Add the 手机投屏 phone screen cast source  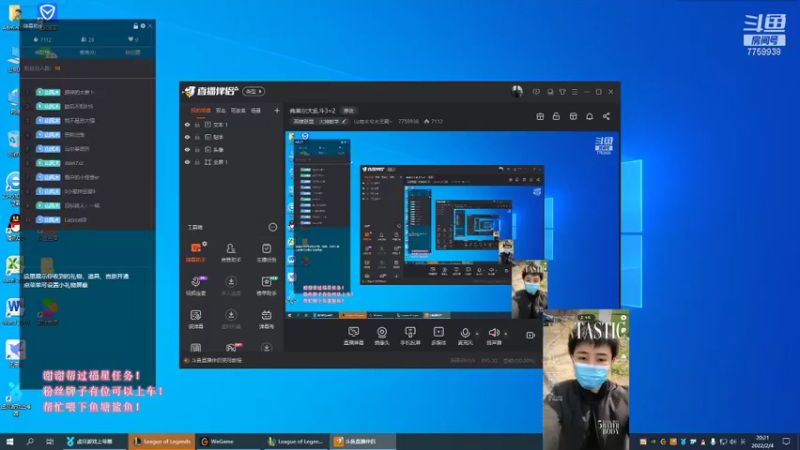click(410, 336)
